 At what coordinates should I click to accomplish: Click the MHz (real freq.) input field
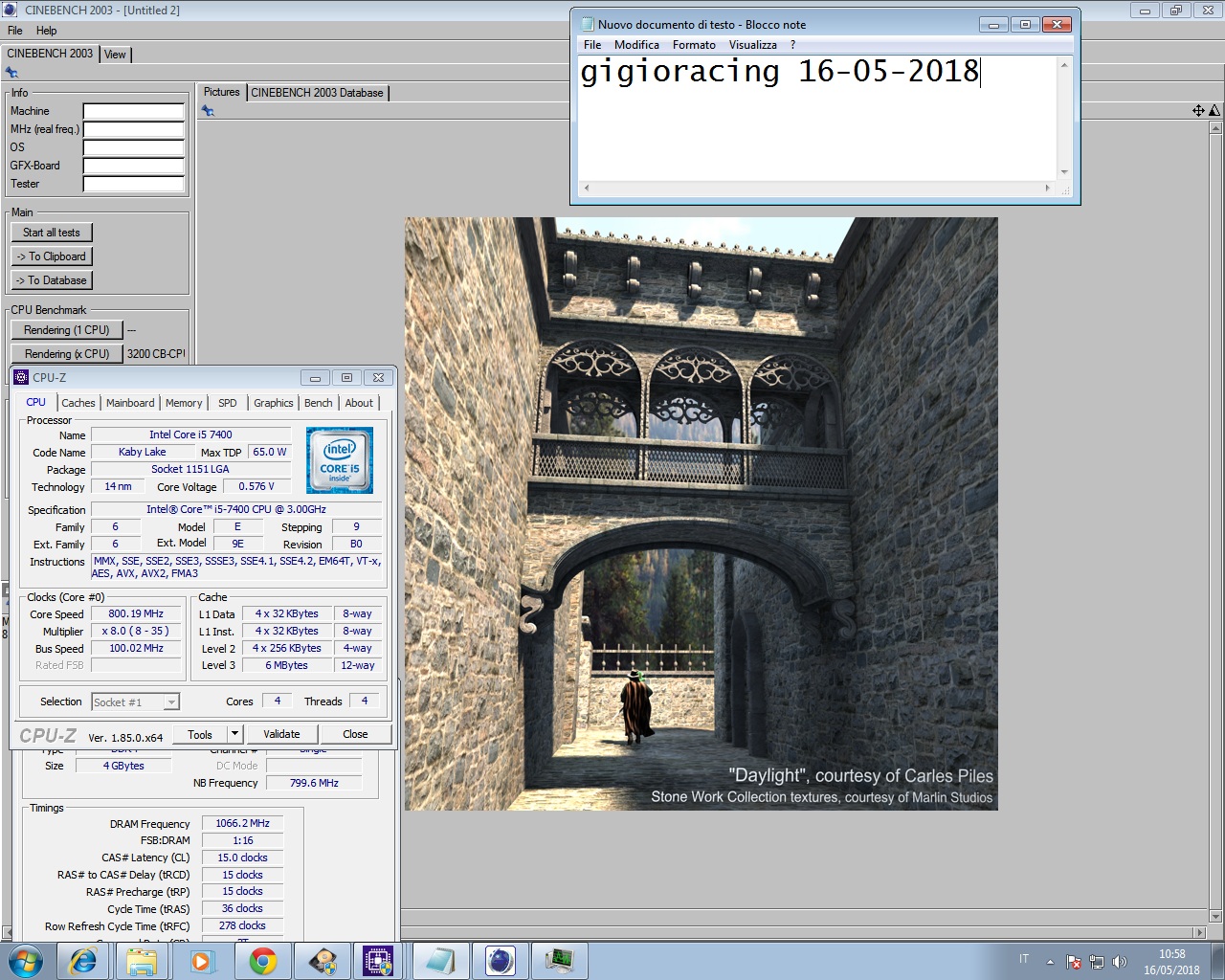pos(134,129)
